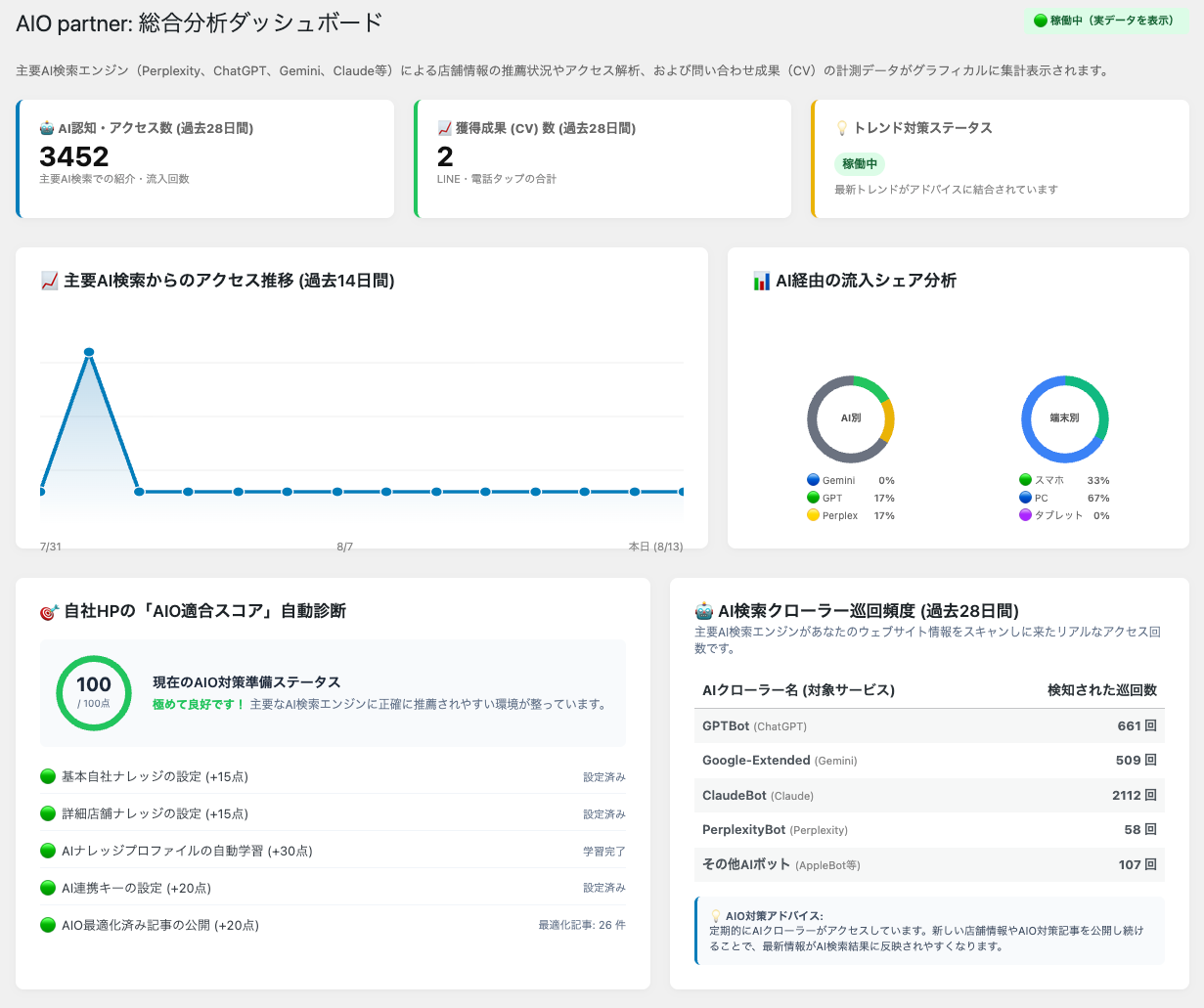Click the 3452 access count value
Viewport: 1204px width, 1008px height.
[x=74, y=156]
